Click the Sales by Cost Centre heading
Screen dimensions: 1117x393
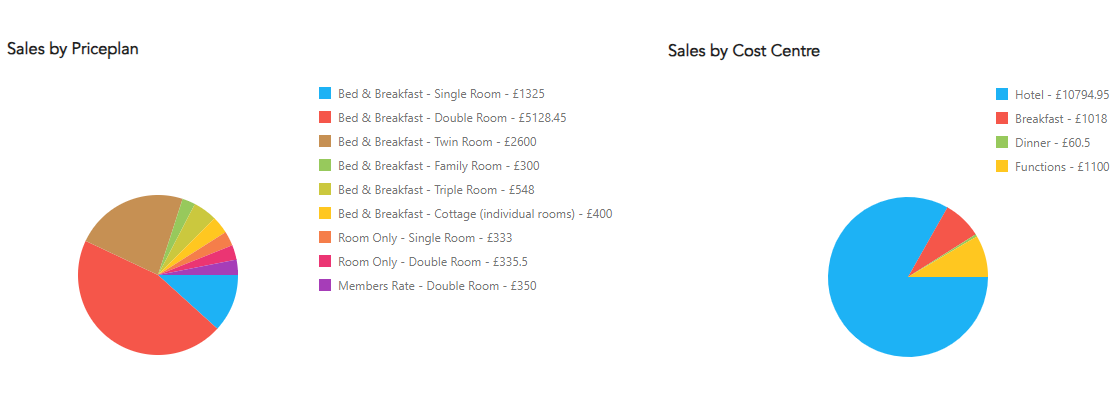(744, 51)
